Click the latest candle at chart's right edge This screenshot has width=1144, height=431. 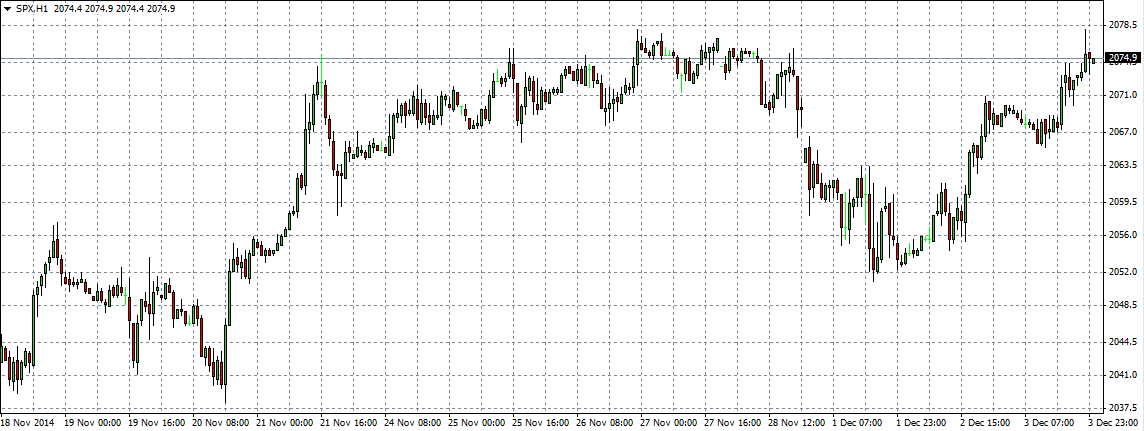pyautogui.click(x=1094, y=61)
